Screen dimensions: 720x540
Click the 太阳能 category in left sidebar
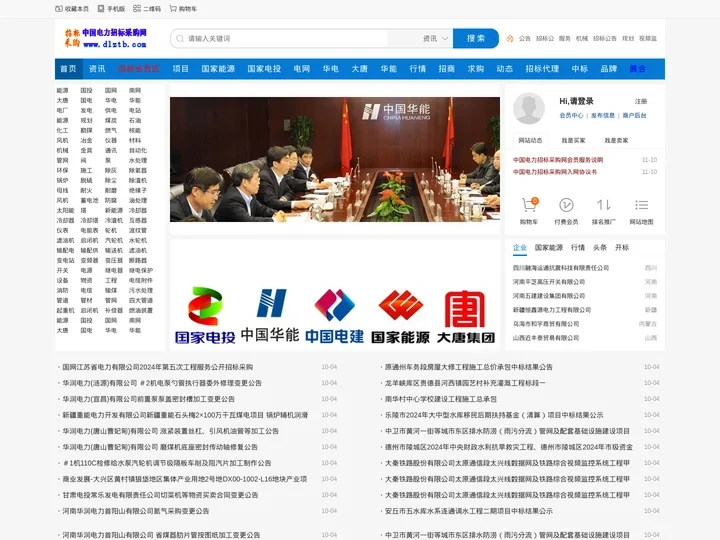pos(65,210)
